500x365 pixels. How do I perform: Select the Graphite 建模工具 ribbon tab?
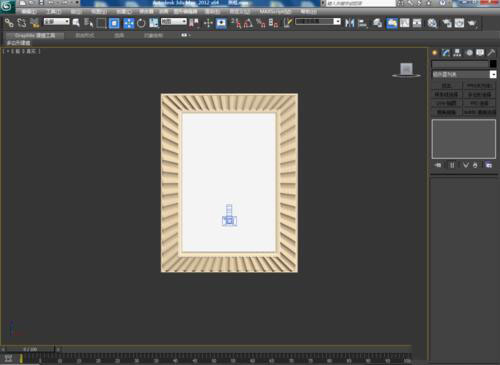[35, 35]
